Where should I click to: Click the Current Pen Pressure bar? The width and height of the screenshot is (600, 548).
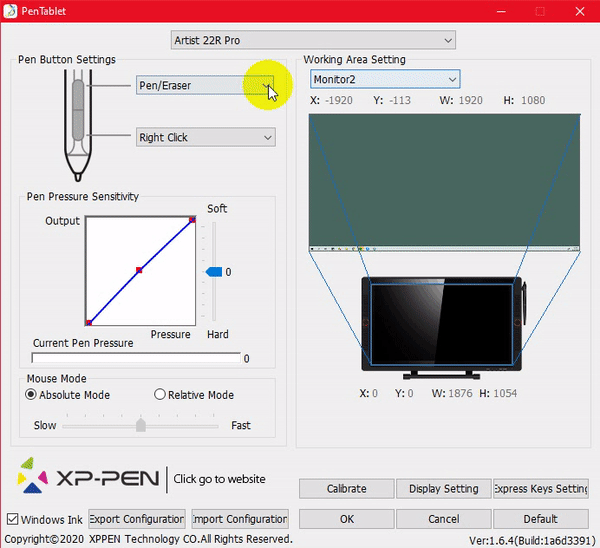pyautogui.click(x=136, y=358)
